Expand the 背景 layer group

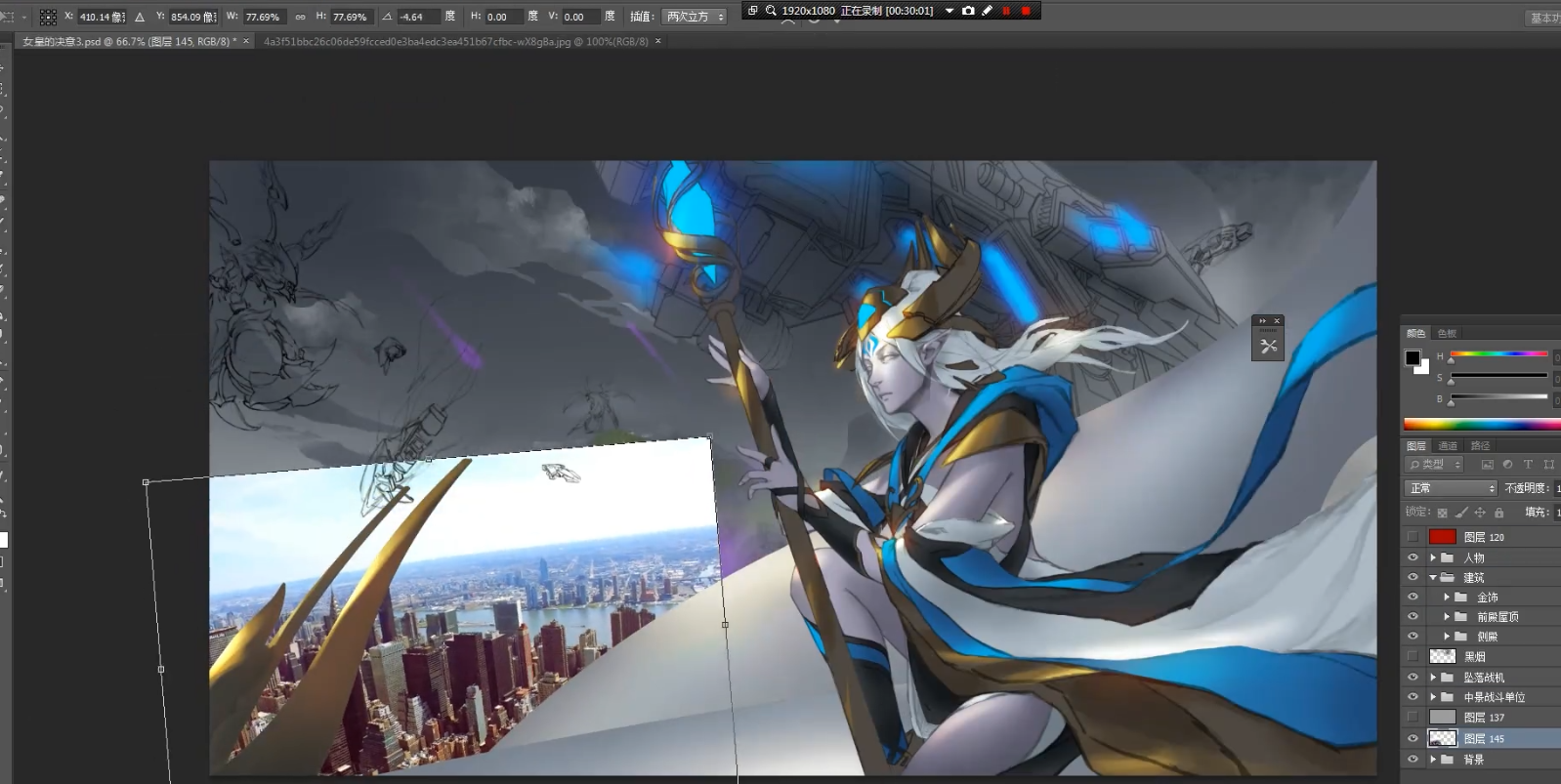[1433, 759]
